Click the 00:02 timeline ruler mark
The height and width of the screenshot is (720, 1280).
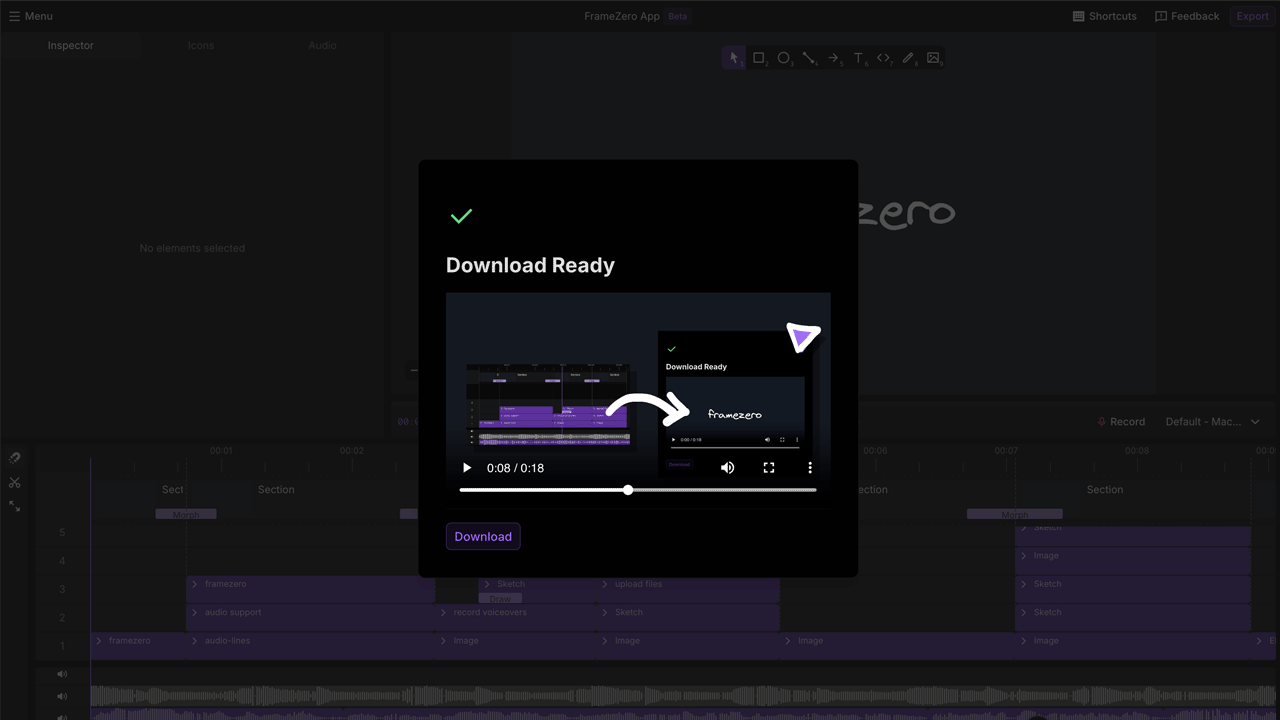click(x=352, y=451)
